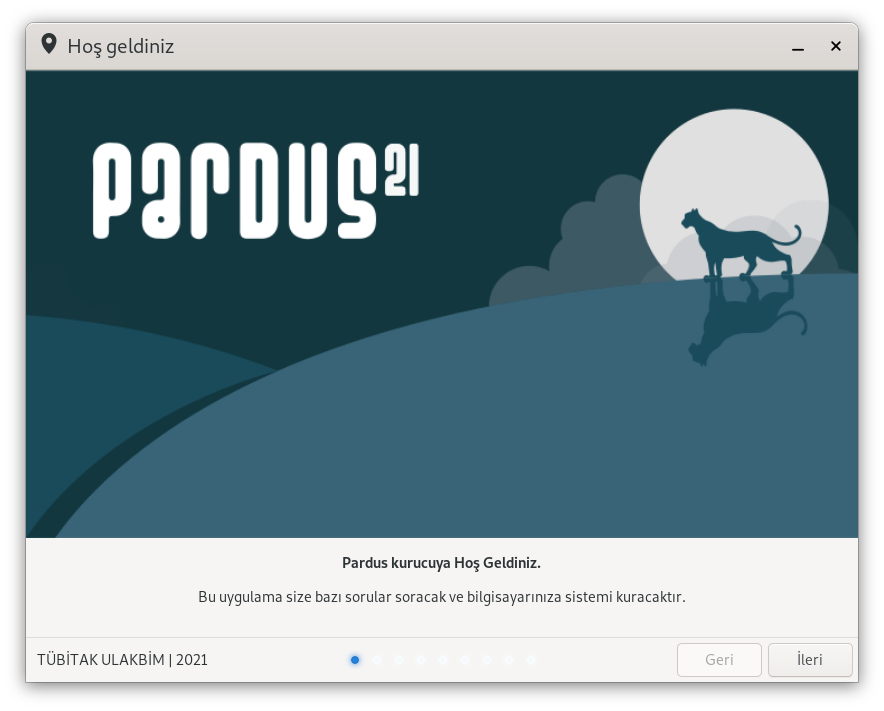
Task: Click the İleri button to continue
Action: (x=810, y=660)
